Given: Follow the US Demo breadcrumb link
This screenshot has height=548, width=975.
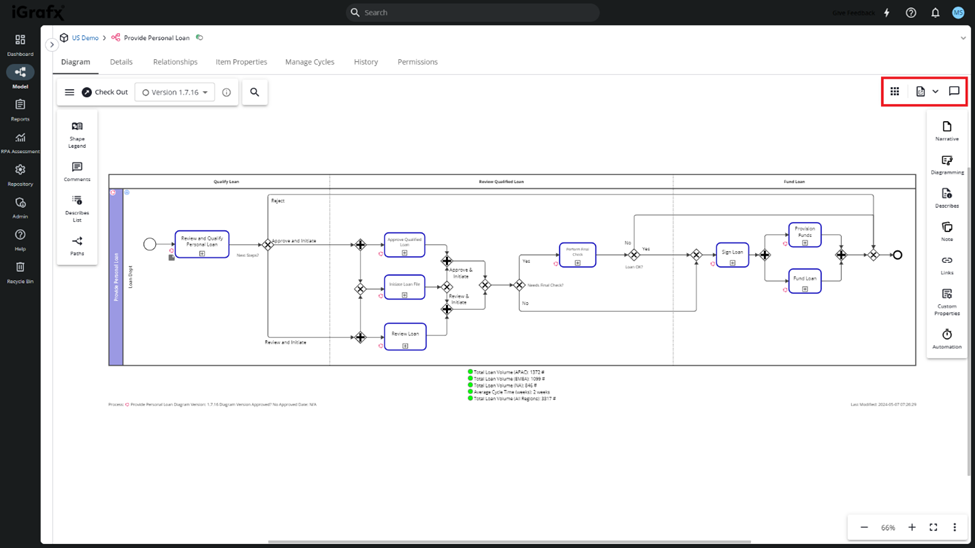Looking at the screenshot, I should [85, 38].
